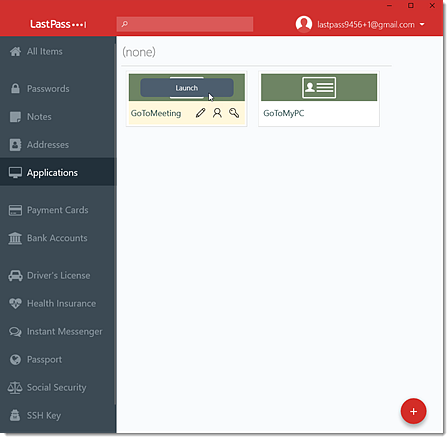Launch the GoToMeeting application
447x437 pixels.
(x=187, y=88)
